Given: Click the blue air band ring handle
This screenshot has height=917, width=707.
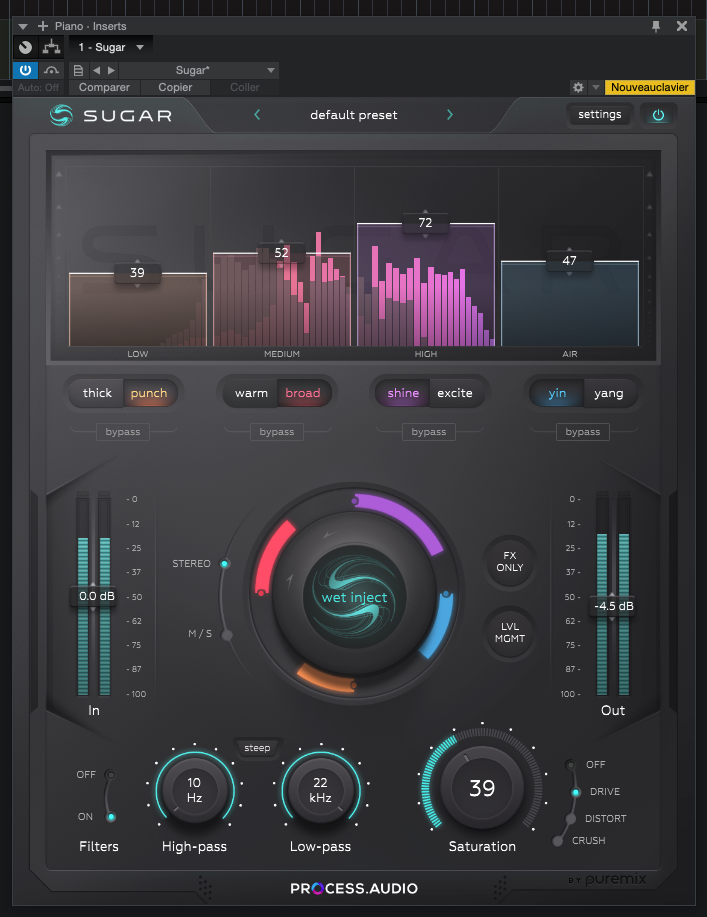Looking at the screenshot, I should click(446, 594).
